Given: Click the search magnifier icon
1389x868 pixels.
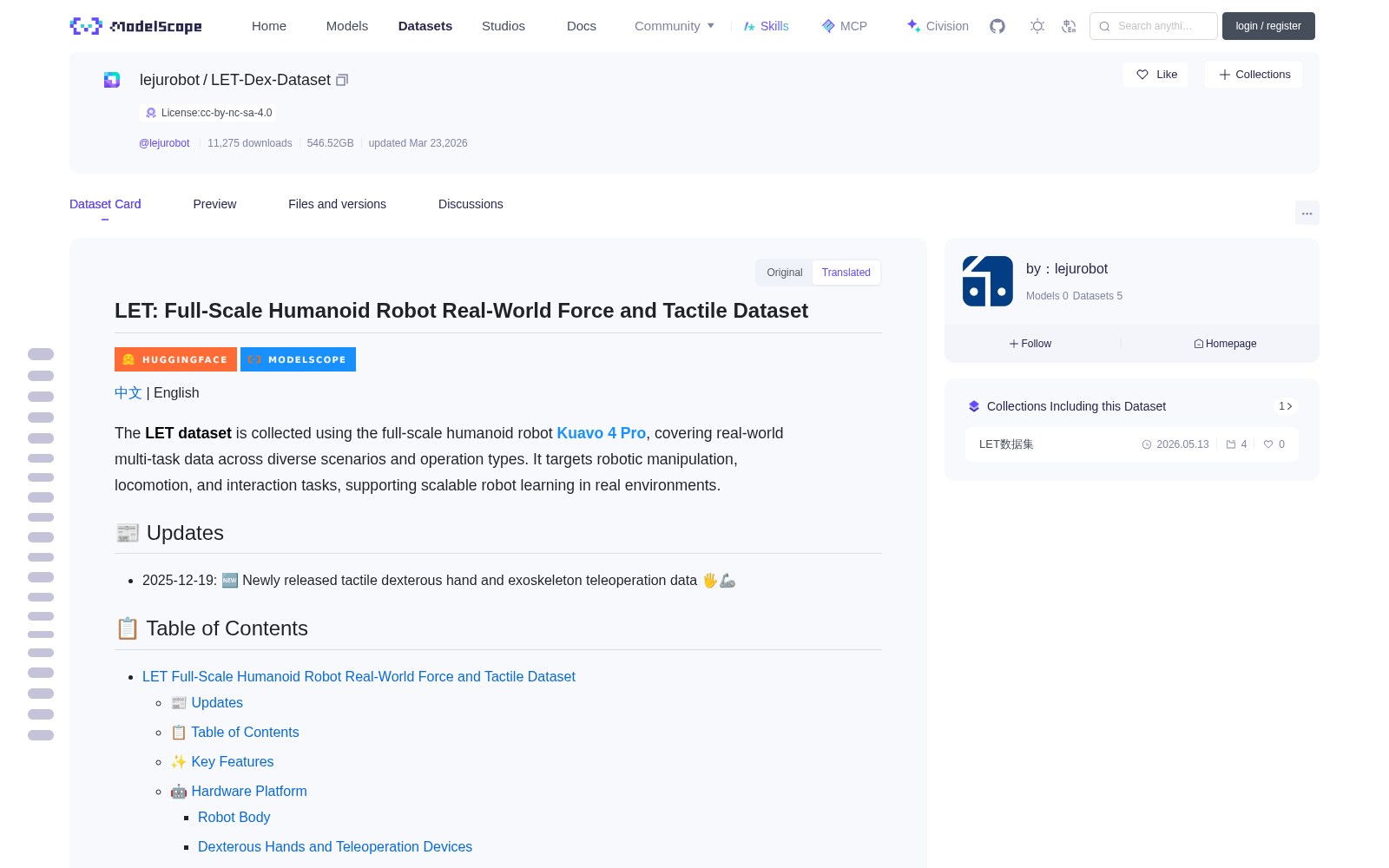Looking at the screenshot, I should 1104,26.
